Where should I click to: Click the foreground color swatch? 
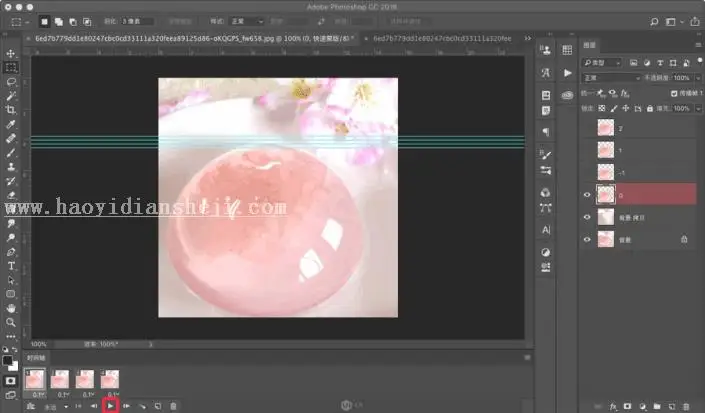(8, 360)
